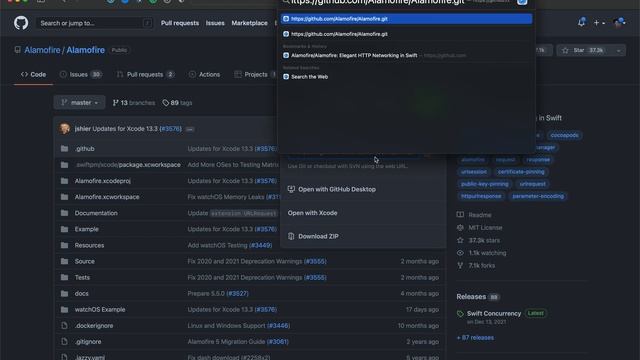Click the Search or jump to field
640x360 pixels.
pos(95,23)
